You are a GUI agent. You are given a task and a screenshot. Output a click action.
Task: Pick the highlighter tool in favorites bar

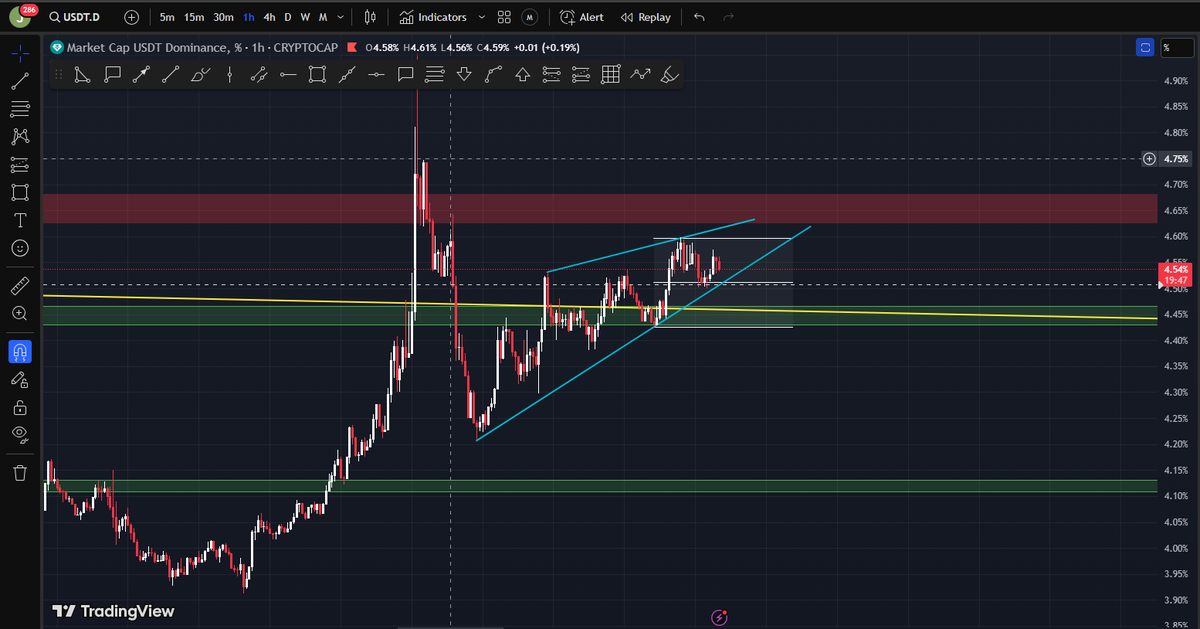point(670,73)
